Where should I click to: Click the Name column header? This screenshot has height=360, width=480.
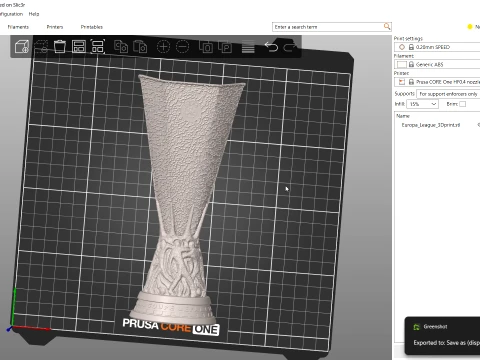[x=403, y=116]
